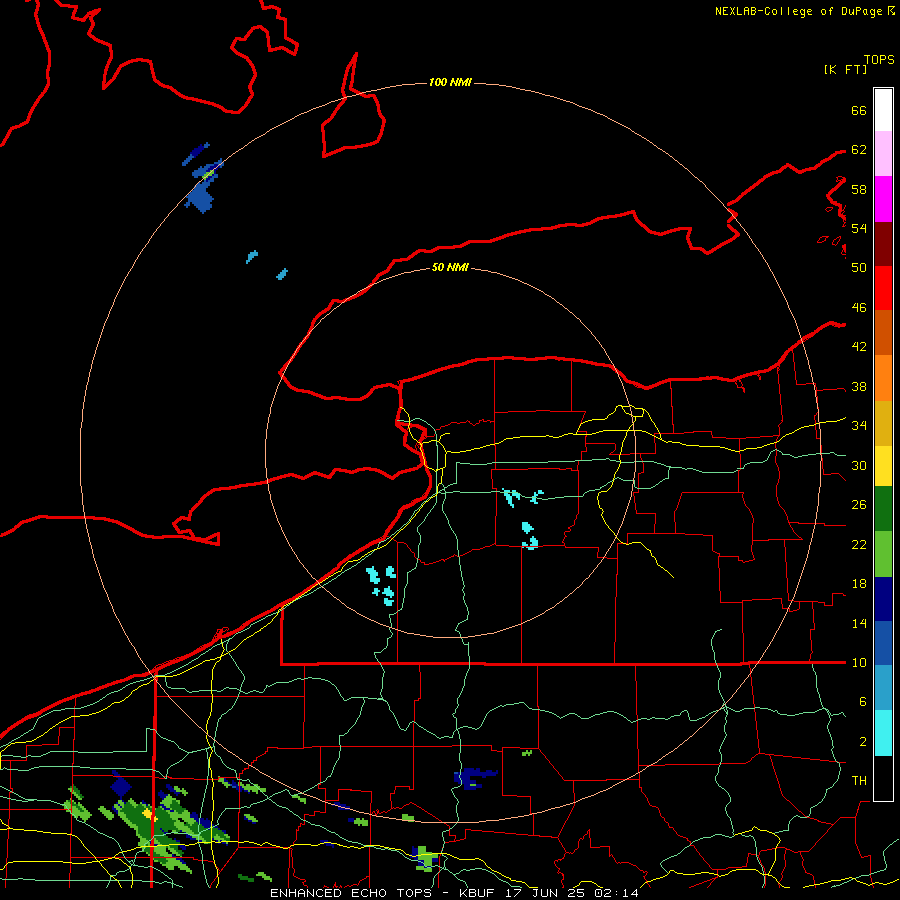
Task: Click the 58 legend value
Action: click(859, 189)
